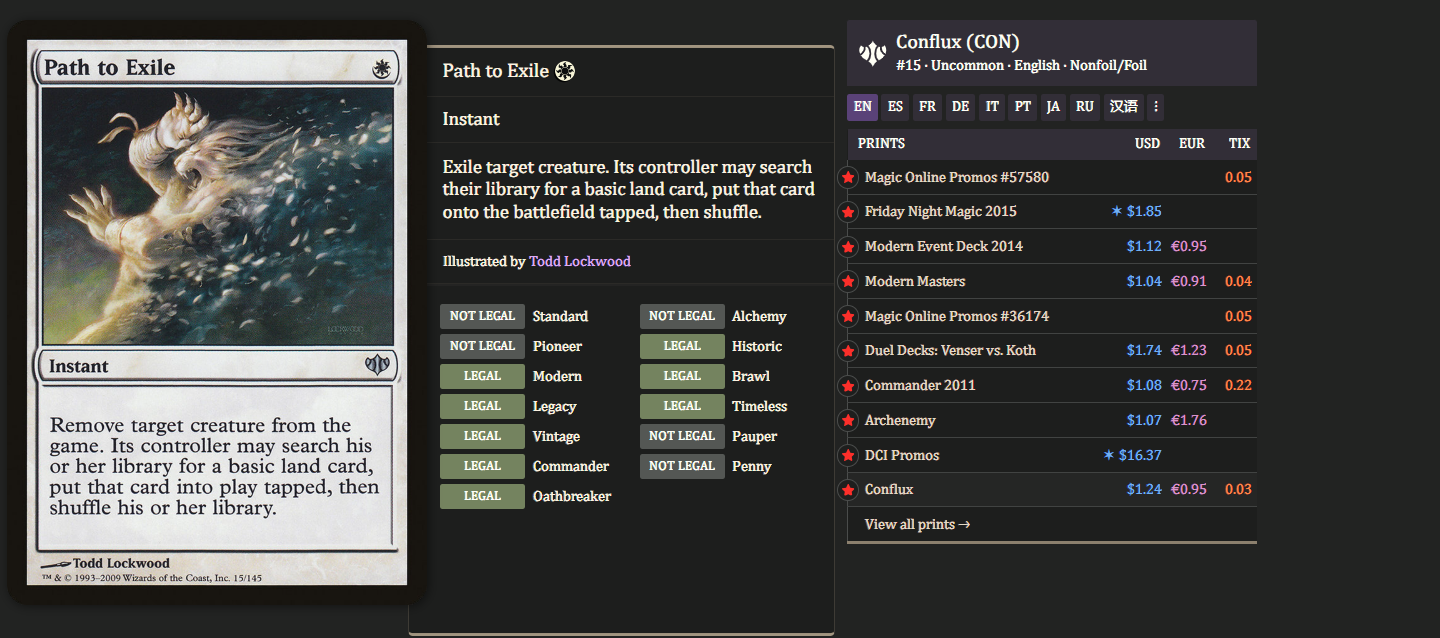Click the LEGAL badge for Oathbreaker
The width and height of the screenshot is (1440, 638).
[x=482, y=497]
